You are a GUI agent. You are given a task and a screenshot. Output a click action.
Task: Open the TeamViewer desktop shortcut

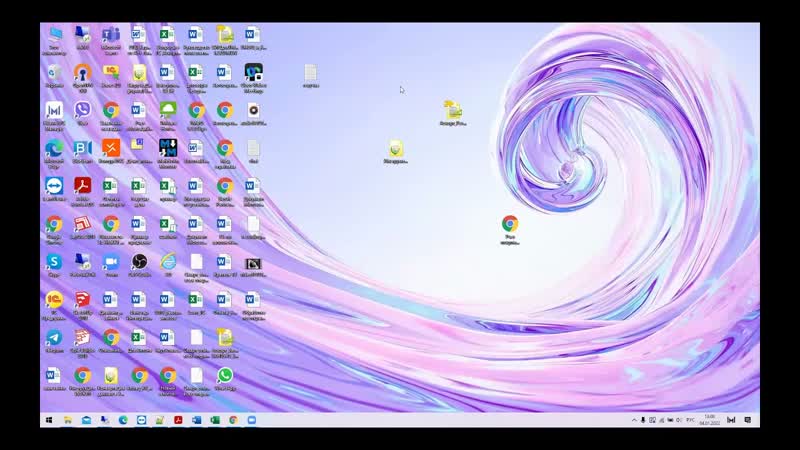[54, 186]
